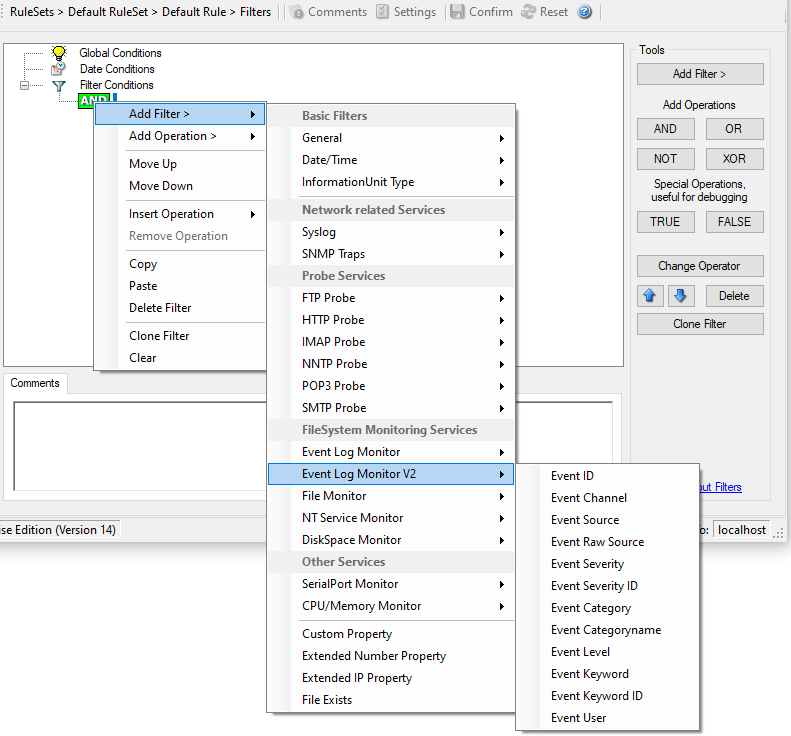The image size is (791, 736).
Task: Click the Reset toolbar icon
Action: point(528,12)
